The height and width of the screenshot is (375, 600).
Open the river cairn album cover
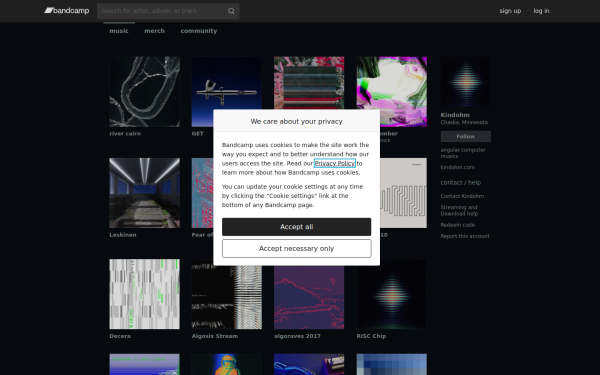coord(144,92)
